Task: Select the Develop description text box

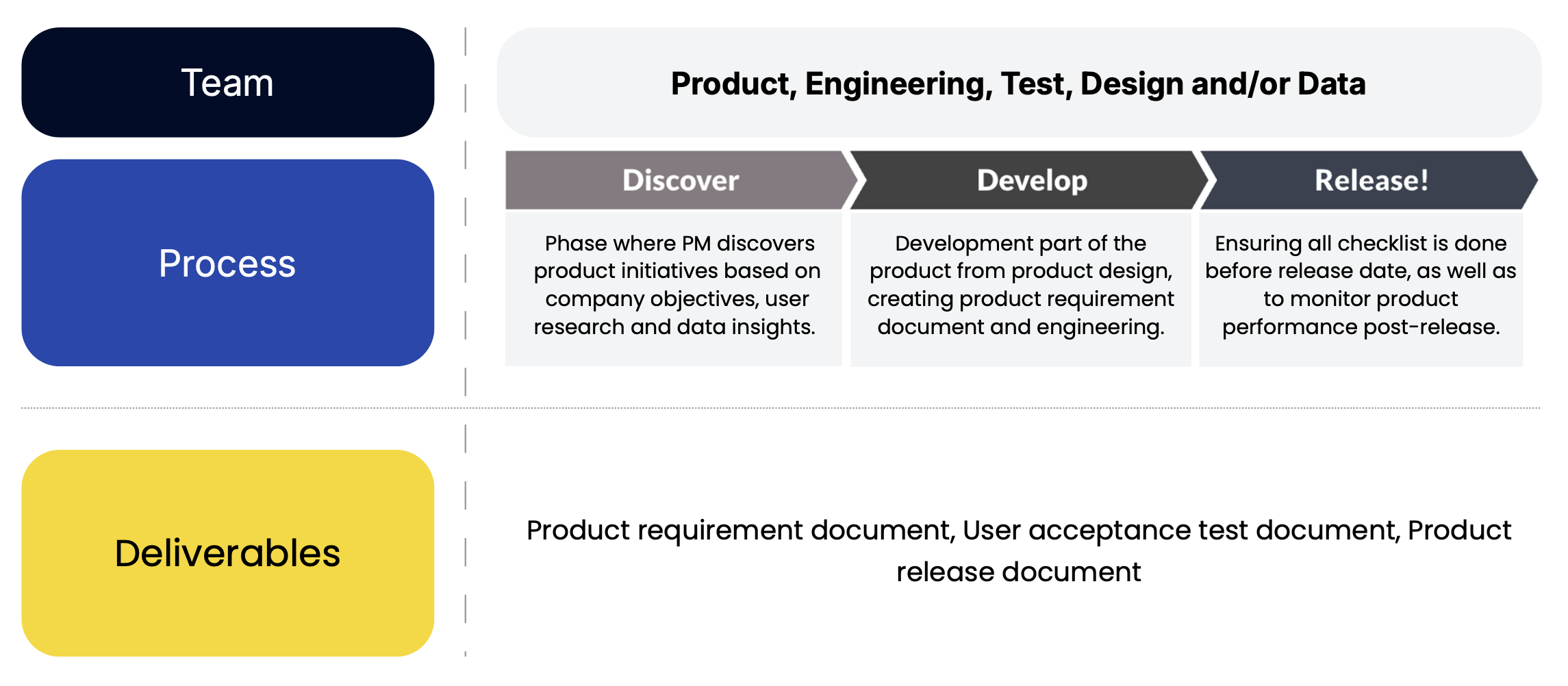Action: (1020, 285)
